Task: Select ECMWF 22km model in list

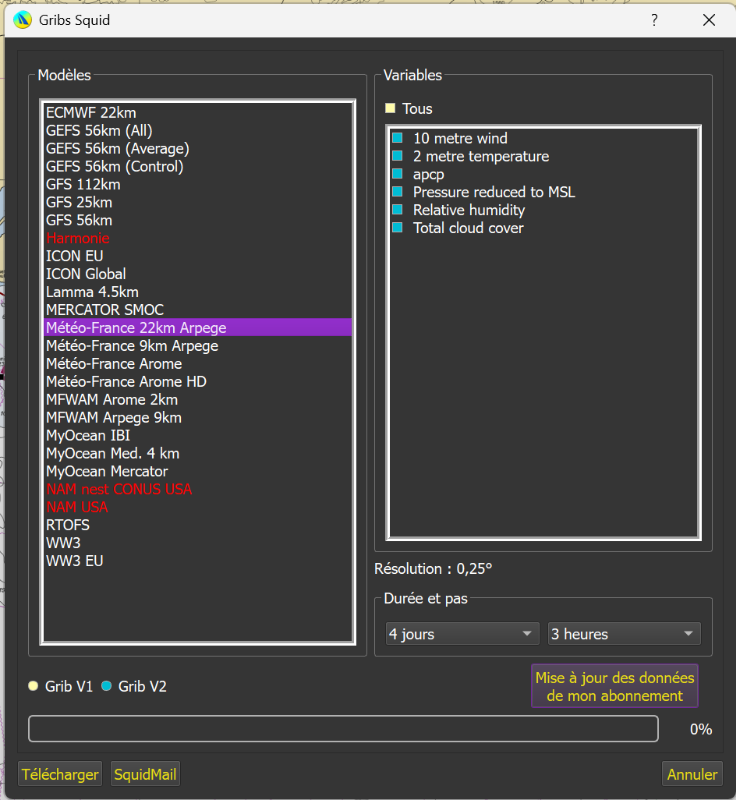Action: [91, 112]
